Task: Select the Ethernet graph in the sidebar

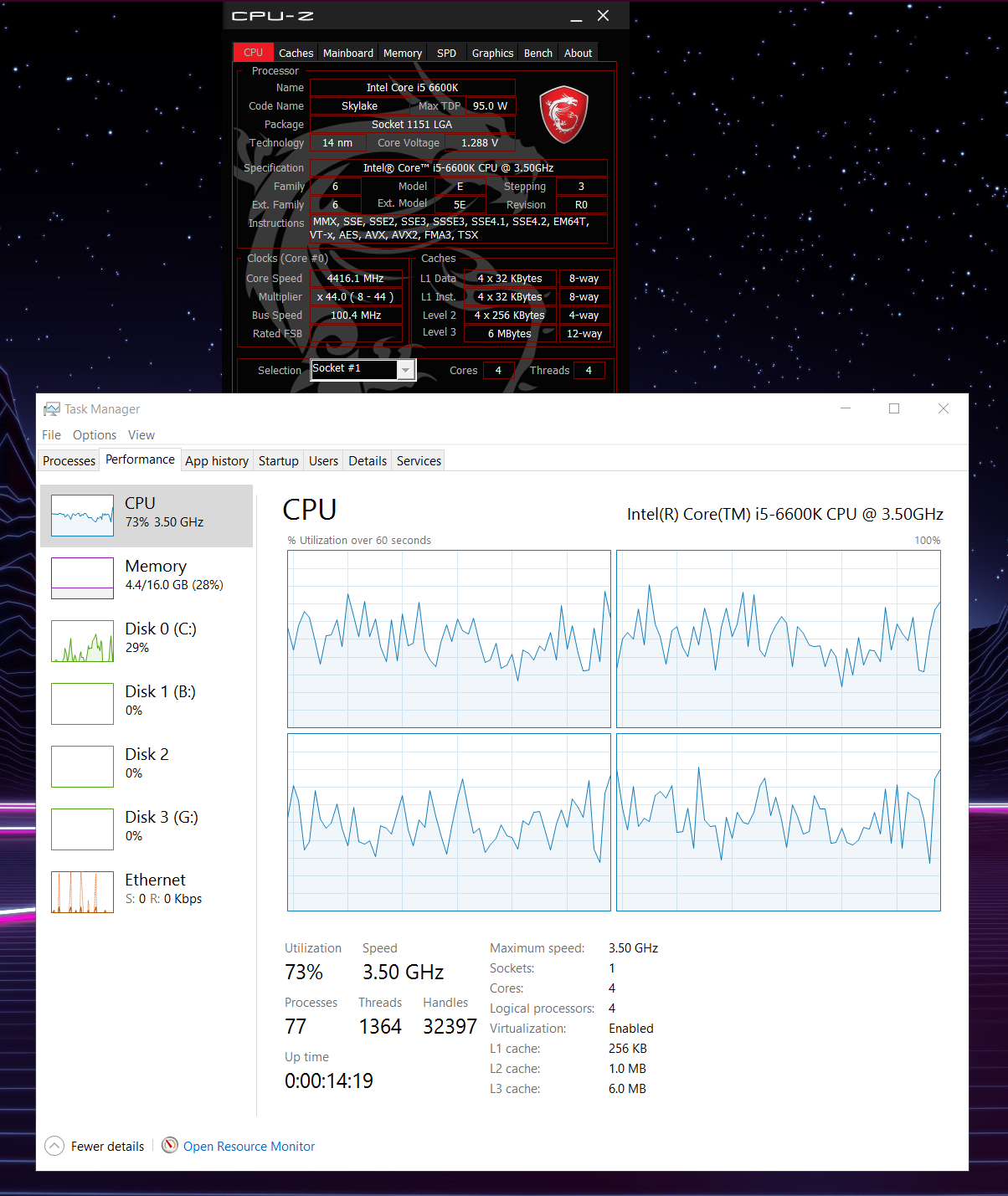Action: click(82, 892)
